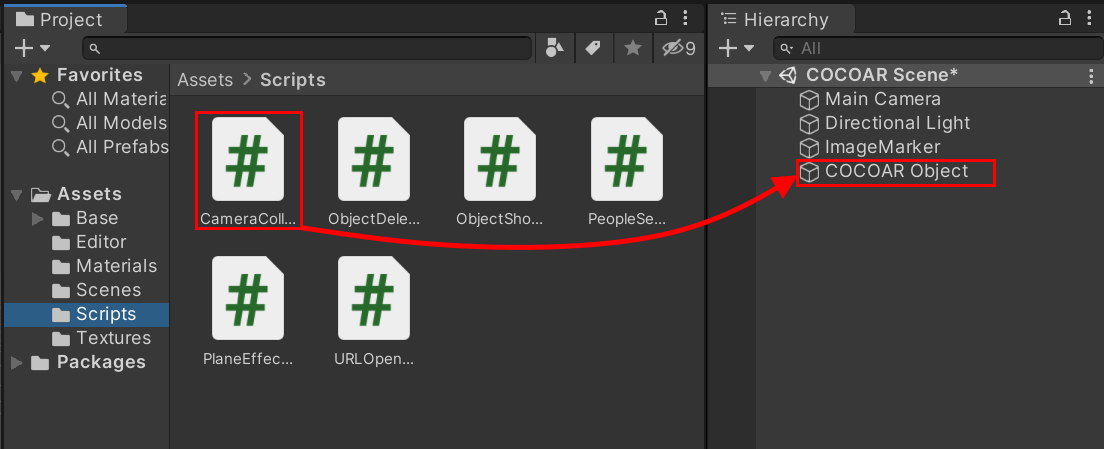The height and width of the screenshot is (449, 1104).
Task: Toggle the Project panel lock
Action: pyautogui.click(x=660, y=18)
